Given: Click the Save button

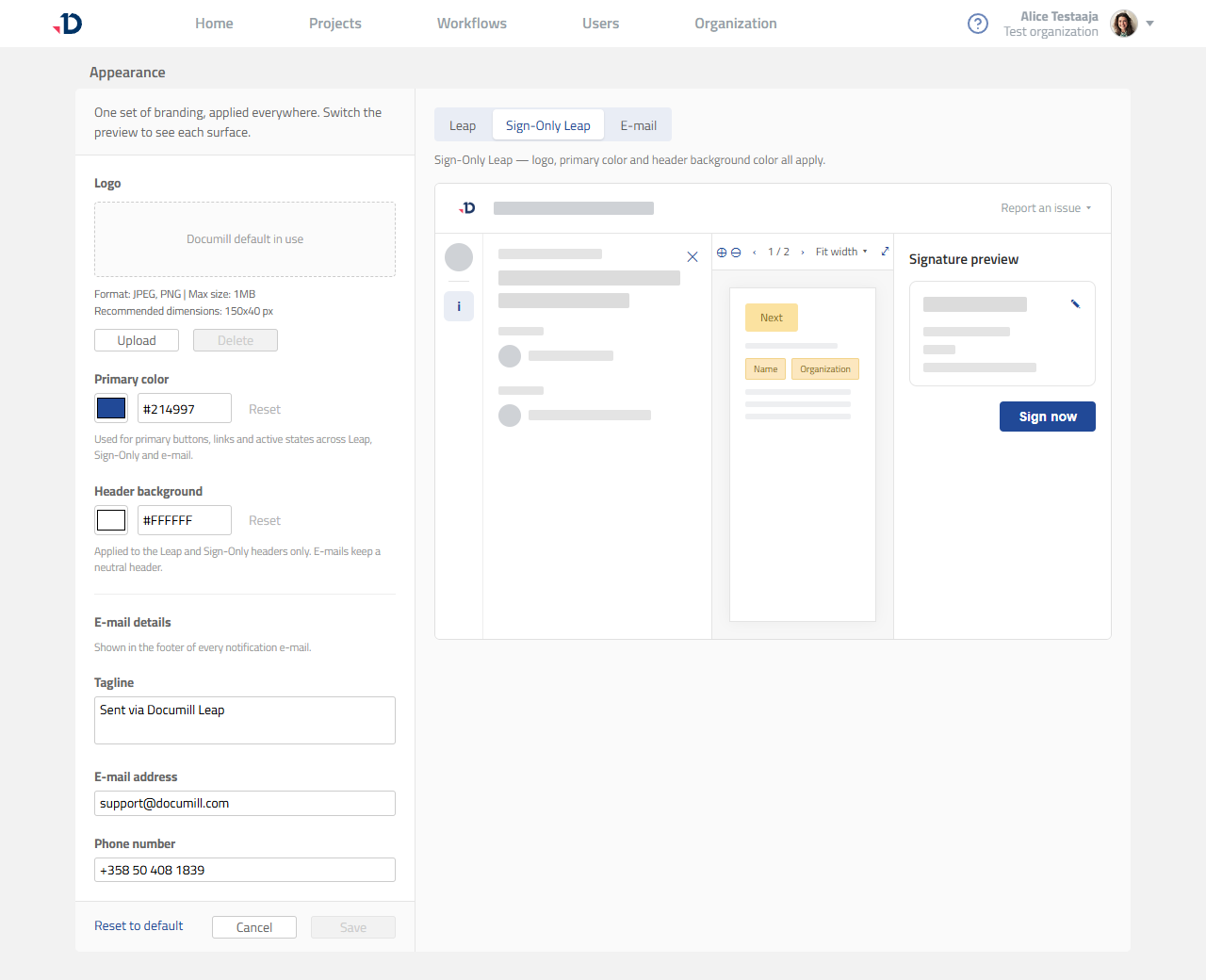Looking at the screenshot, I should coord(353,927).
